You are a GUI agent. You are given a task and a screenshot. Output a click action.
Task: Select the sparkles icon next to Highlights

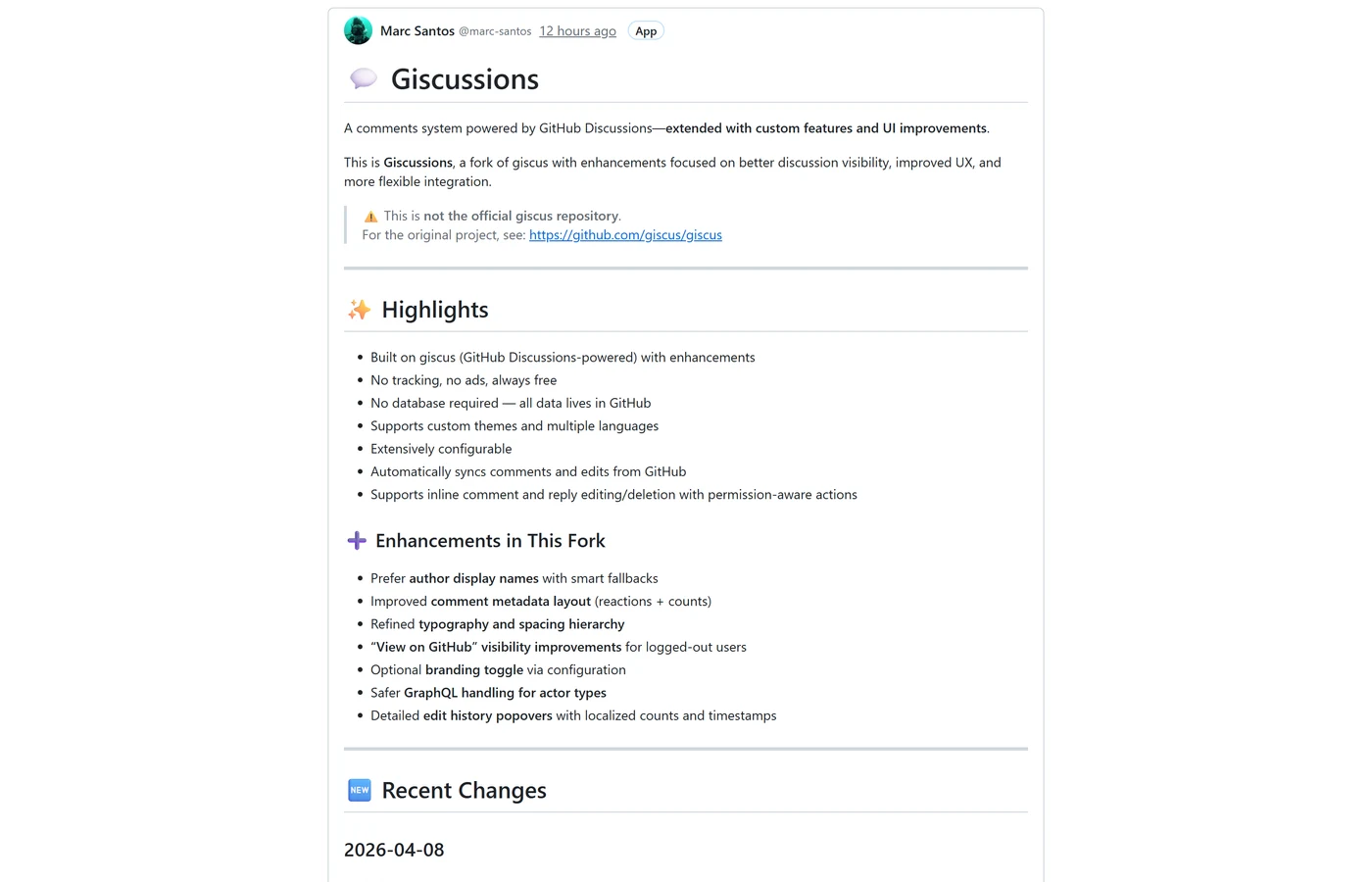tap(359, 310)
